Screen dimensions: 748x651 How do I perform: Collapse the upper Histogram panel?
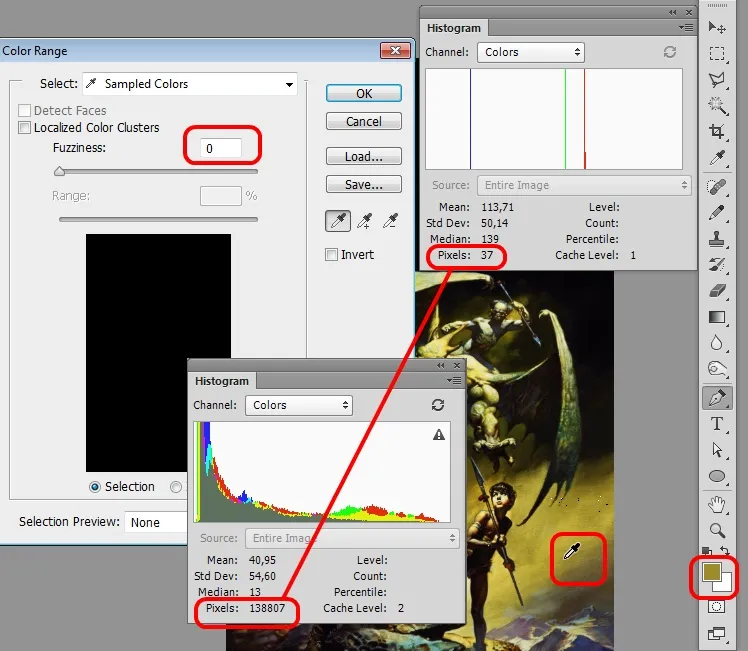pyautogui.click(x=673, y=12)
